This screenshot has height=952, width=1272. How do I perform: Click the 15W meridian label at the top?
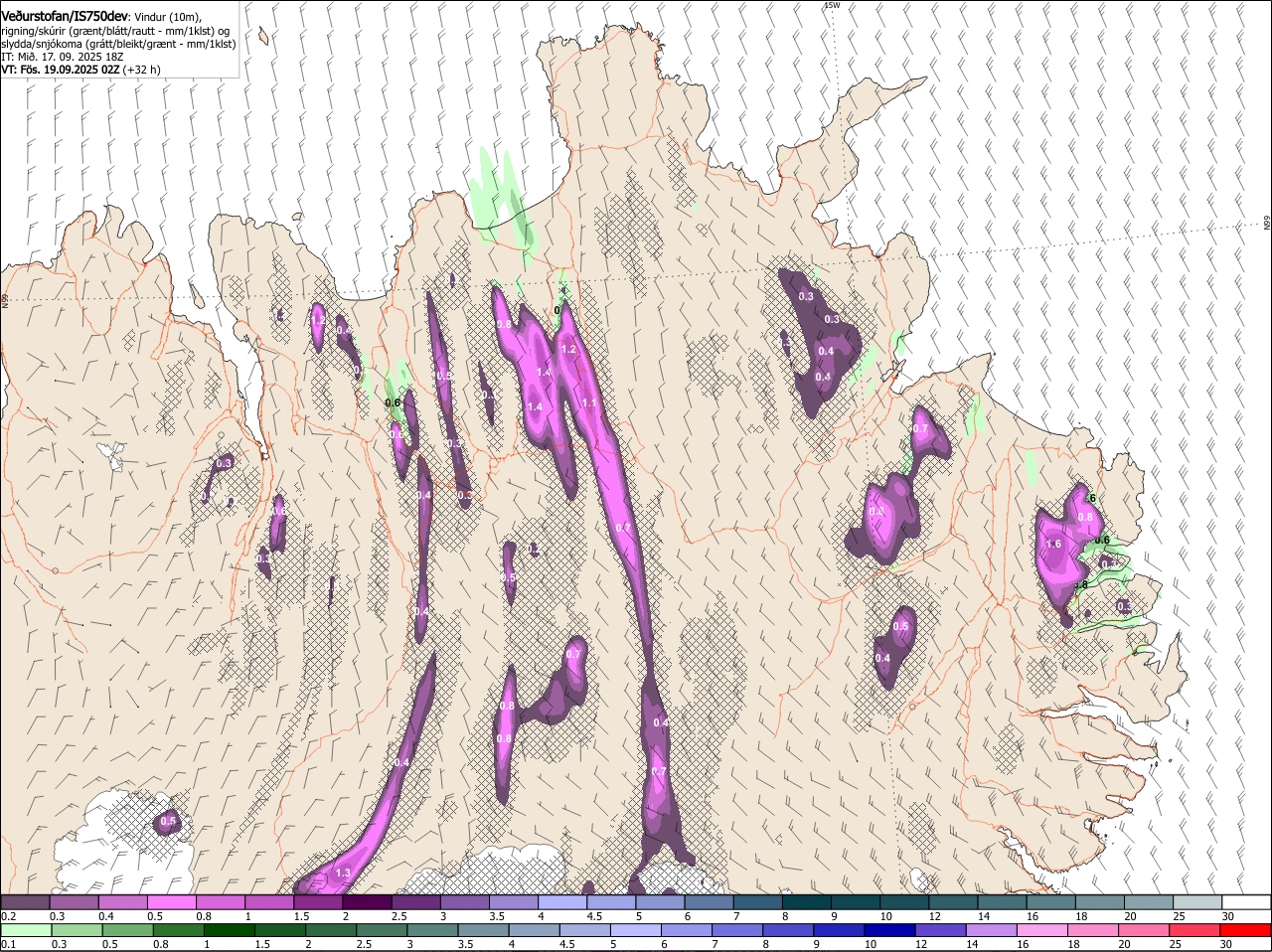click(832, 5)
